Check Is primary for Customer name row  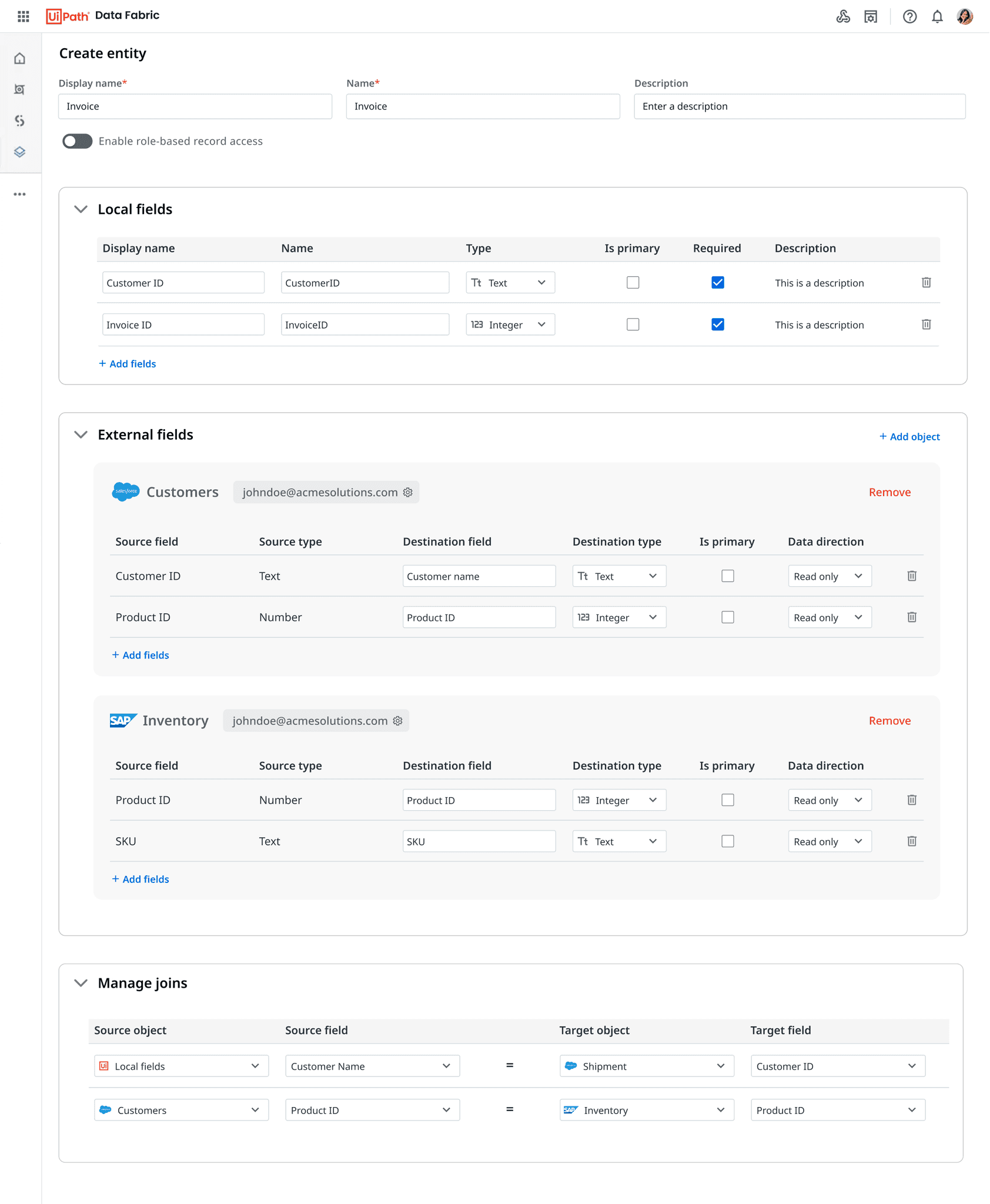[728, 576]
